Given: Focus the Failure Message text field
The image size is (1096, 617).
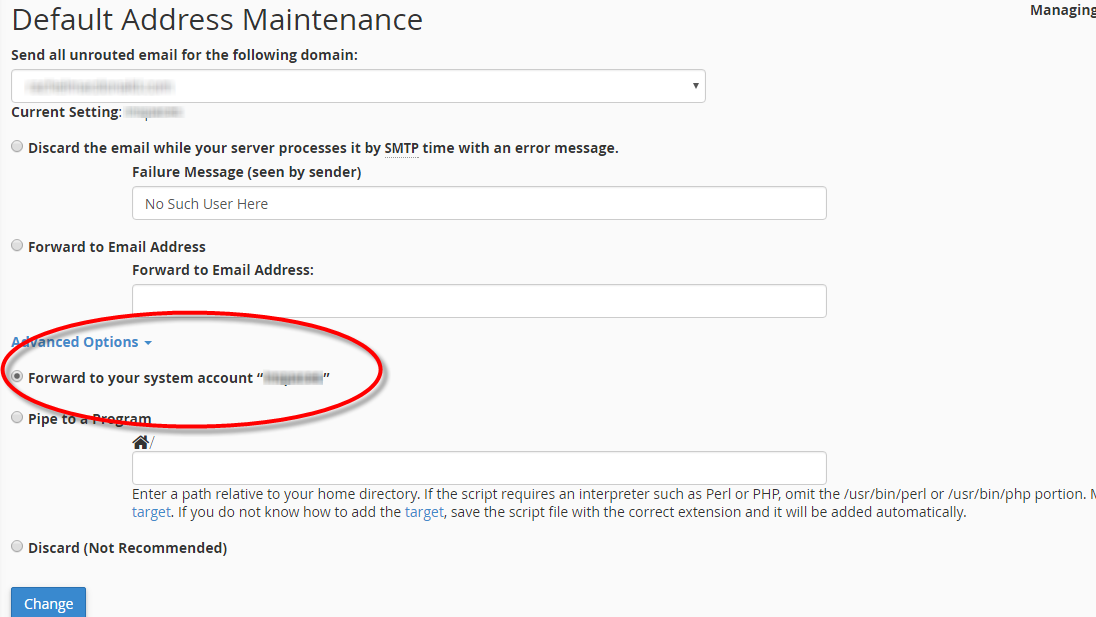Looking at the screenshot, I should click(479, 203).
